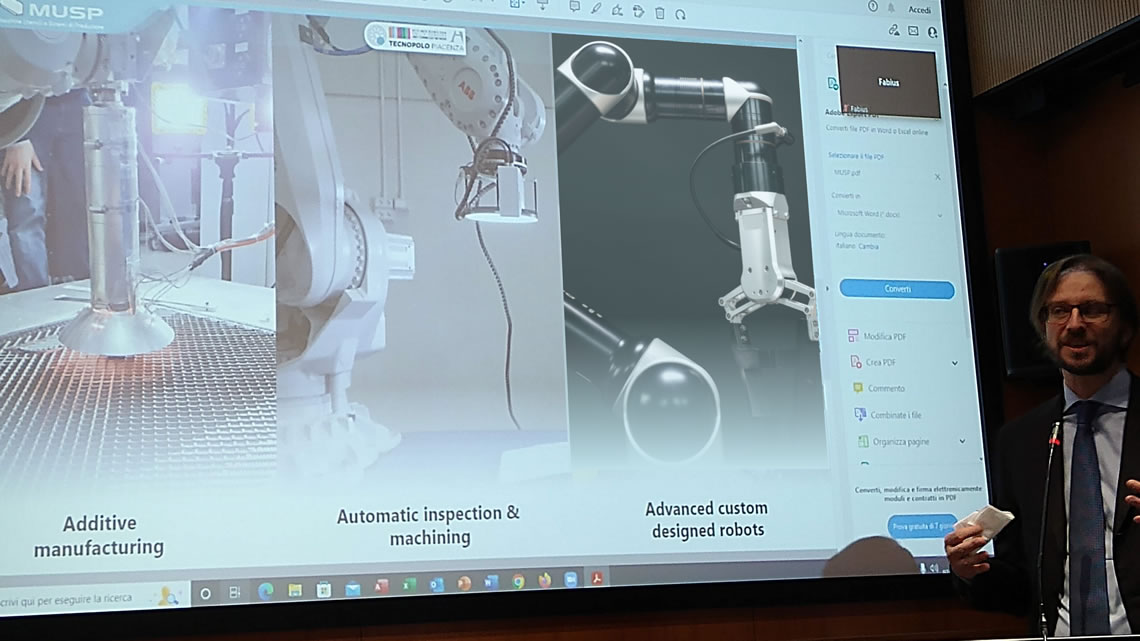Collapse the right tools pane arrow
The width and height of the screenshot is (1140, 641).
[x=827, y=289]
